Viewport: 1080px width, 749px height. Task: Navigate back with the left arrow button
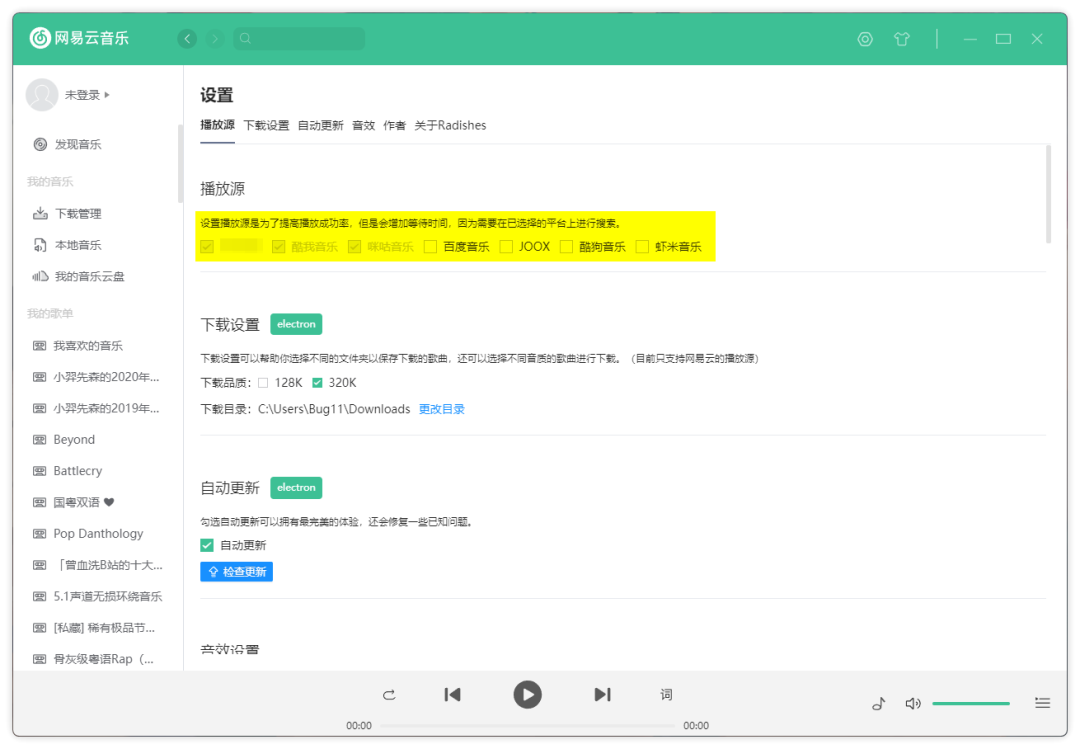pyautogui.click(x=187, y=39)
